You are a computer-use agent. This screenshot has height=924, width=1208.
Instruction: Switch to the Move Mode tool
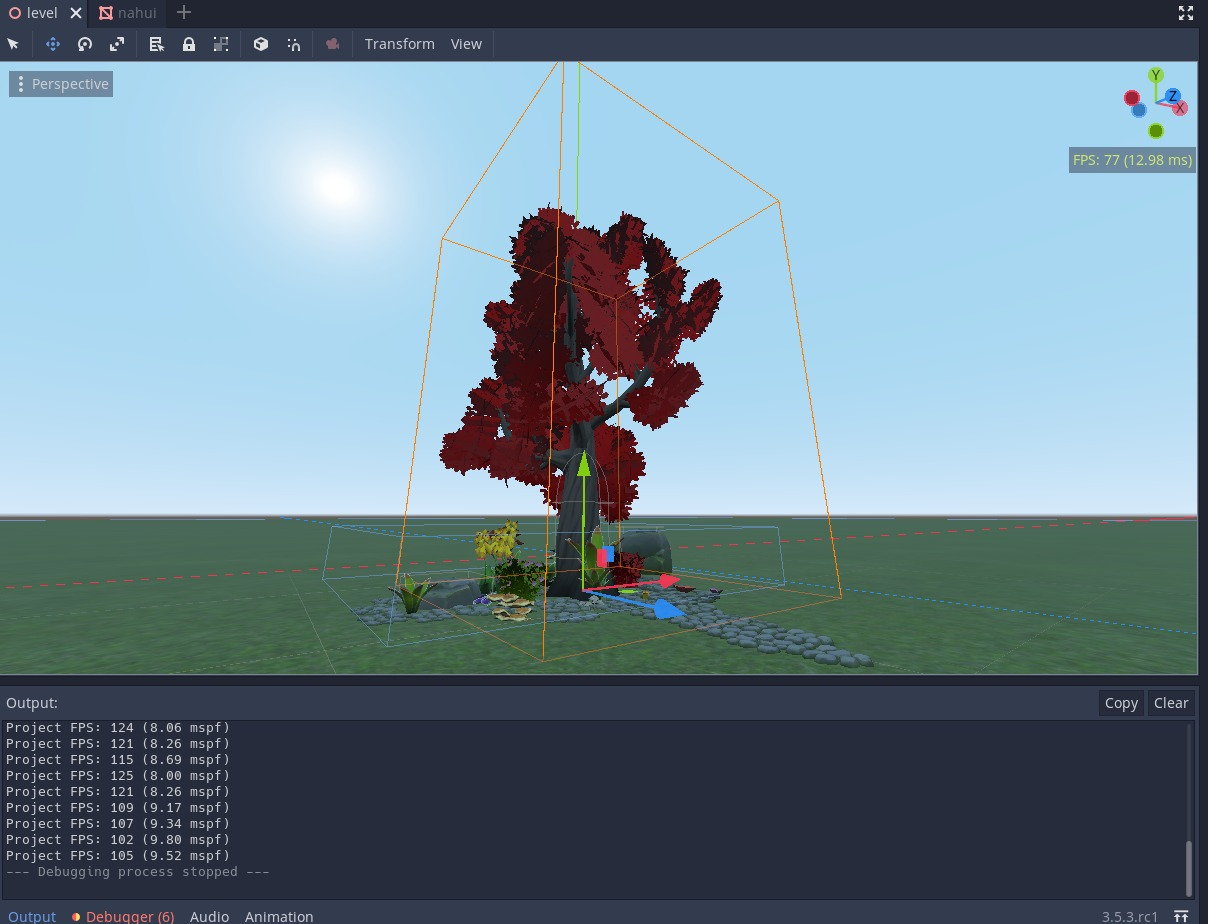tap(53, 44)
